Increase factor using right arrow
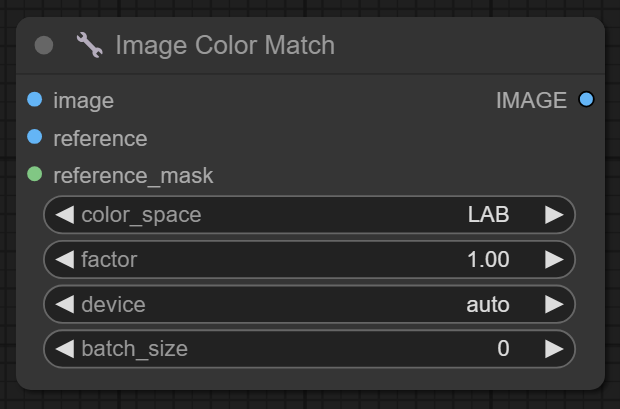 pyautogui.click(x=553, y=259)
